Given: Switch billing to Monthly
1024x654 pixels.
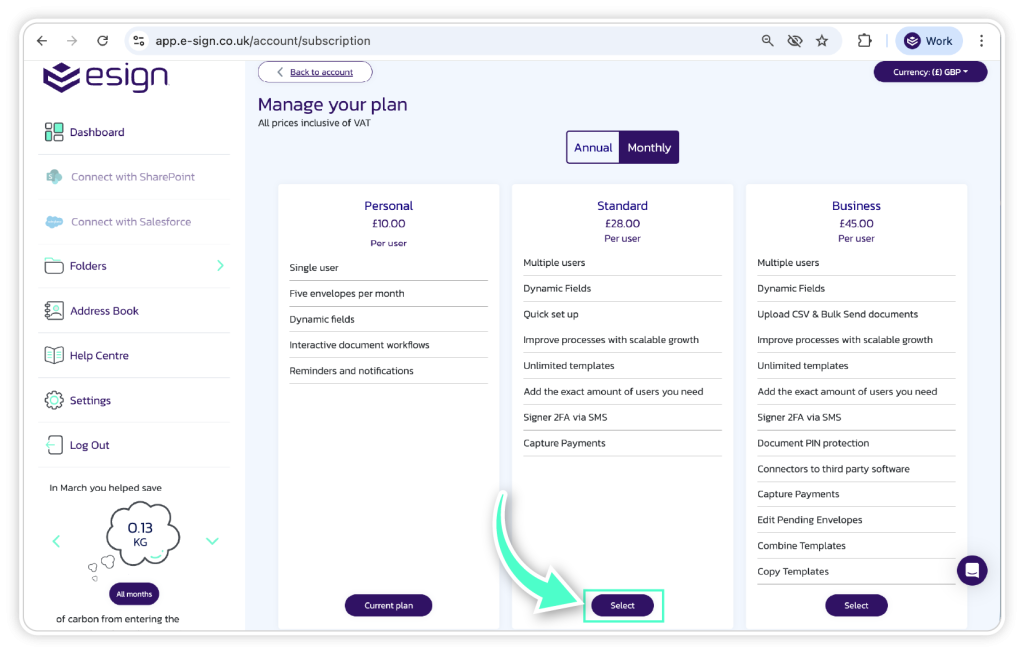Looking at the screenshot, I should click(649, 147).
